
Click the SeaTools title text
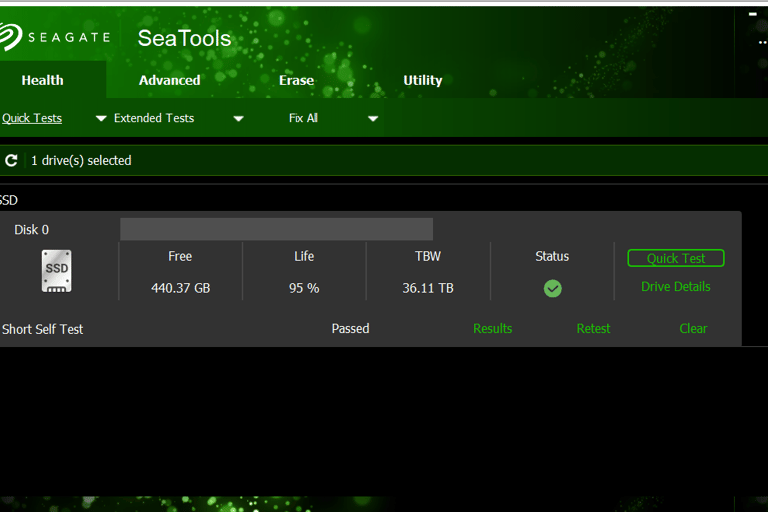184,38
